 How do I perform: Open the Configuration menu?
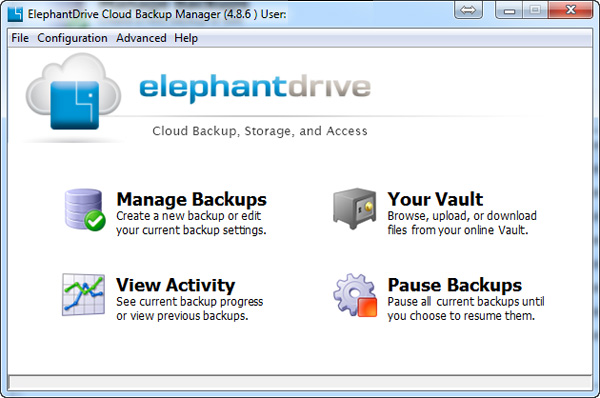72,38
